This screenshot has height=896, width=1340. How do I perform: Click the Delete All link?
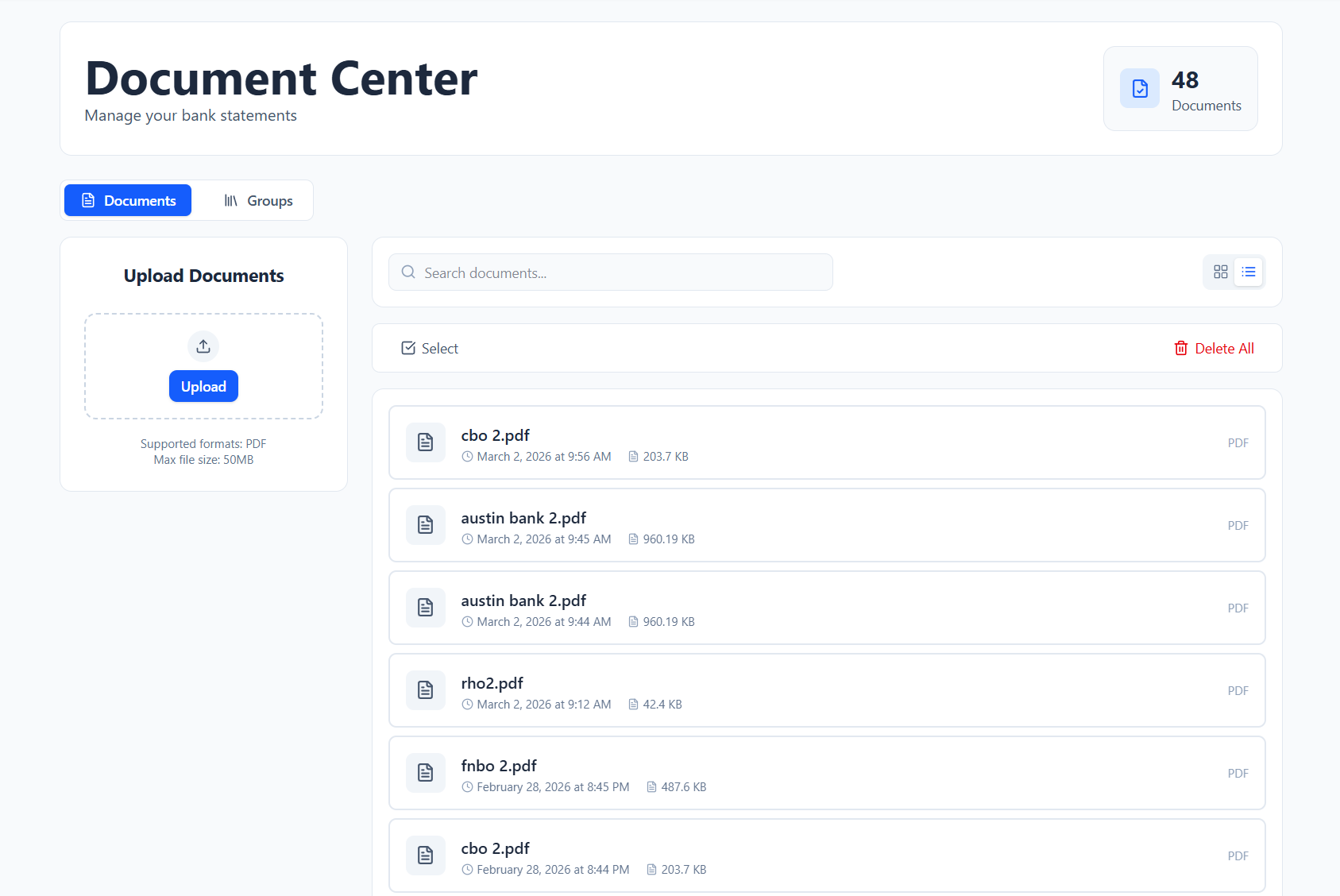[1224, 348]
